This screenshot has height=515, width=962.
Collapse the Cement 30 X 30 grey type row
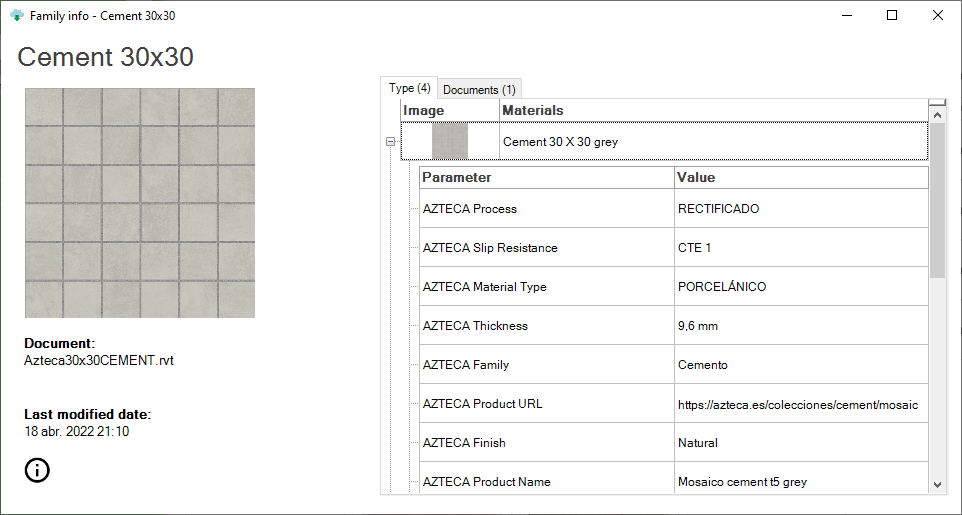390,141
